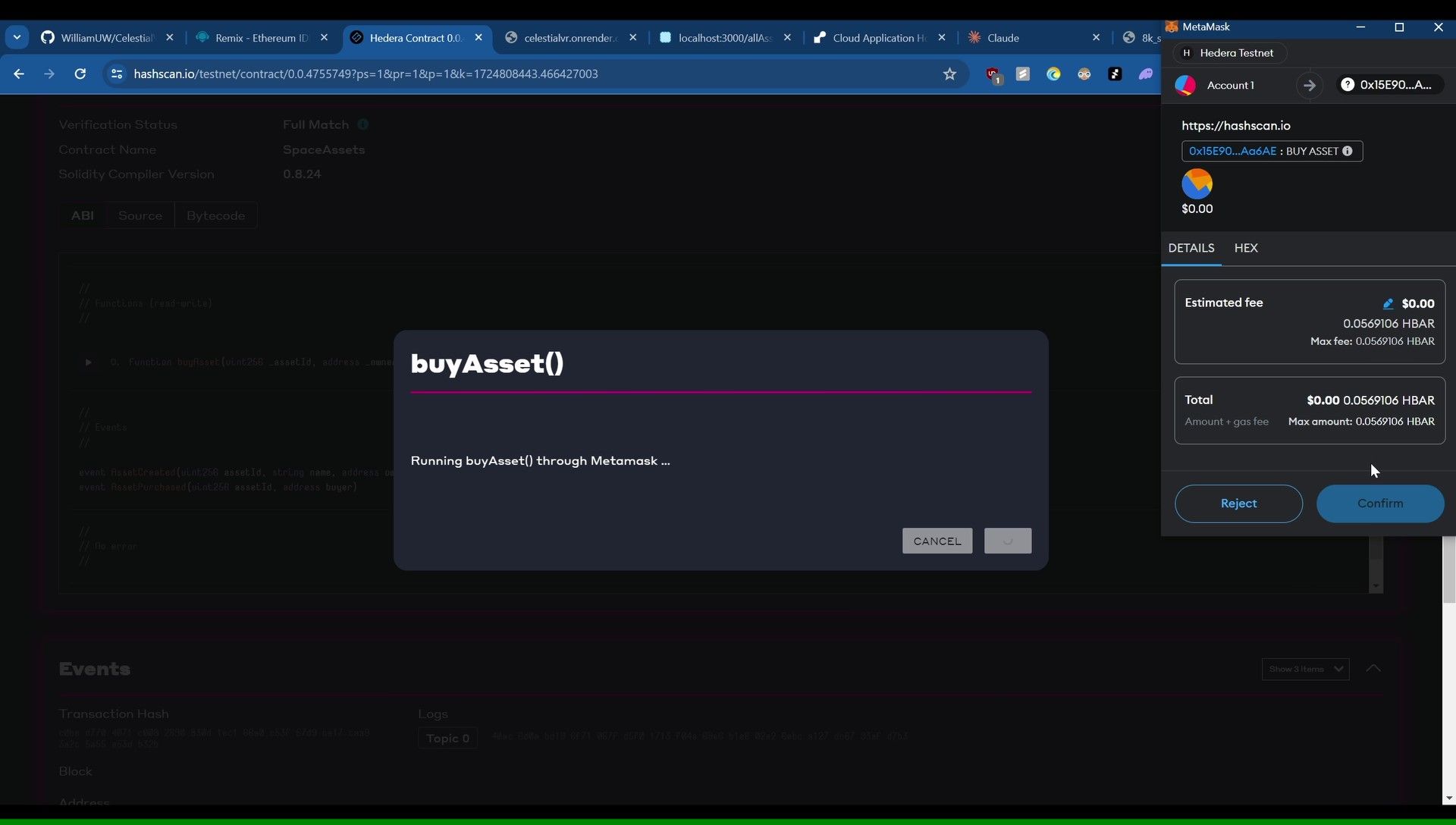The image size is (1456, 825).
Task: Close the Claude tab
Action: pyautogui.click(x=1096, y=37)
